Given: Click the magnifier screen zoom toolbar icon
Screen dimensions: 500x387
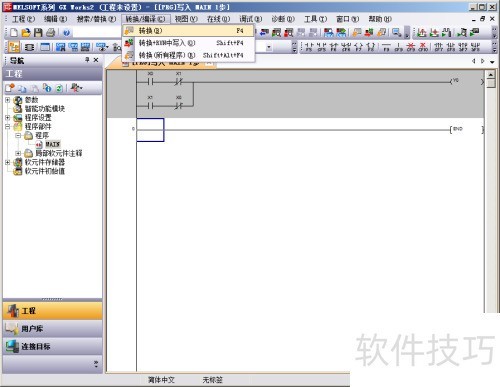Looking at the screenshot, I should tap(396, 32).
